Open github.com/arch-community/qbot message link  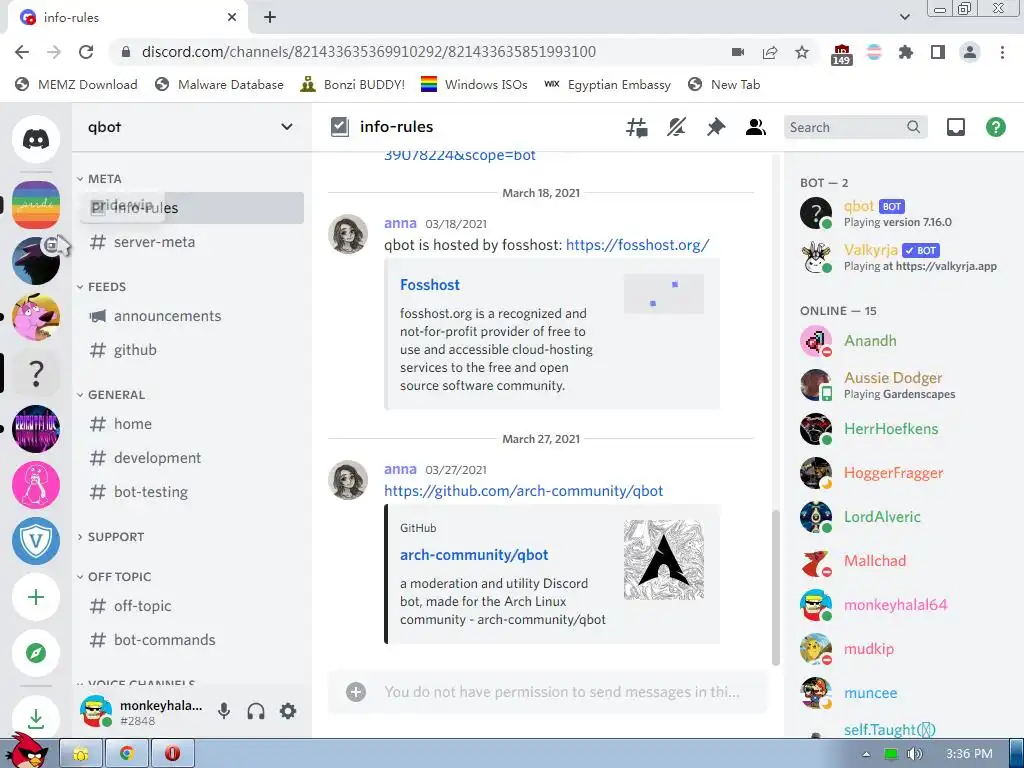523,491
